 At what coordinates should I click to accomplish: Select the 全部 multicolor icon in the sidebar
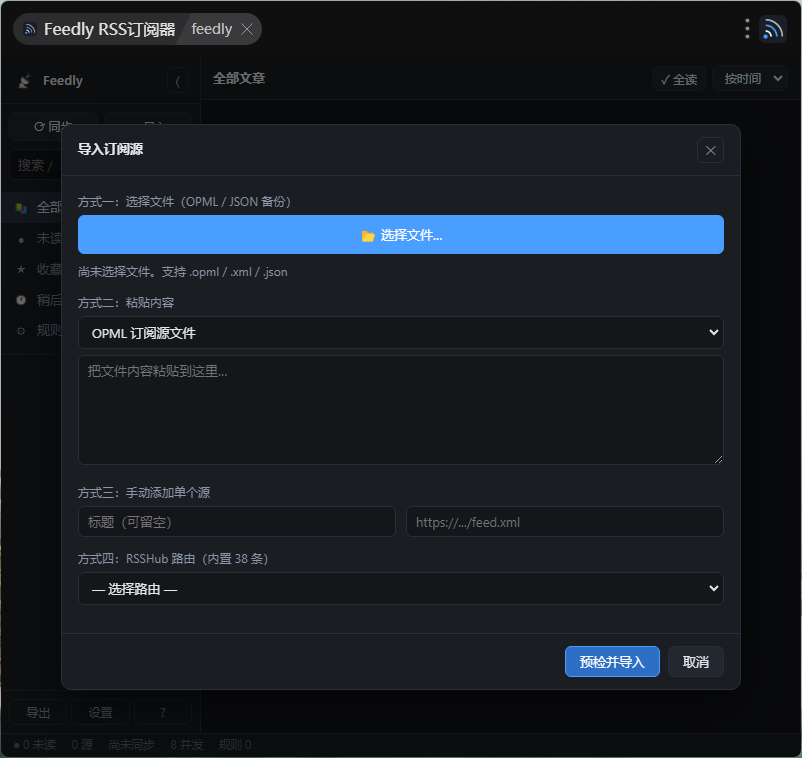(x=21, y=208)
